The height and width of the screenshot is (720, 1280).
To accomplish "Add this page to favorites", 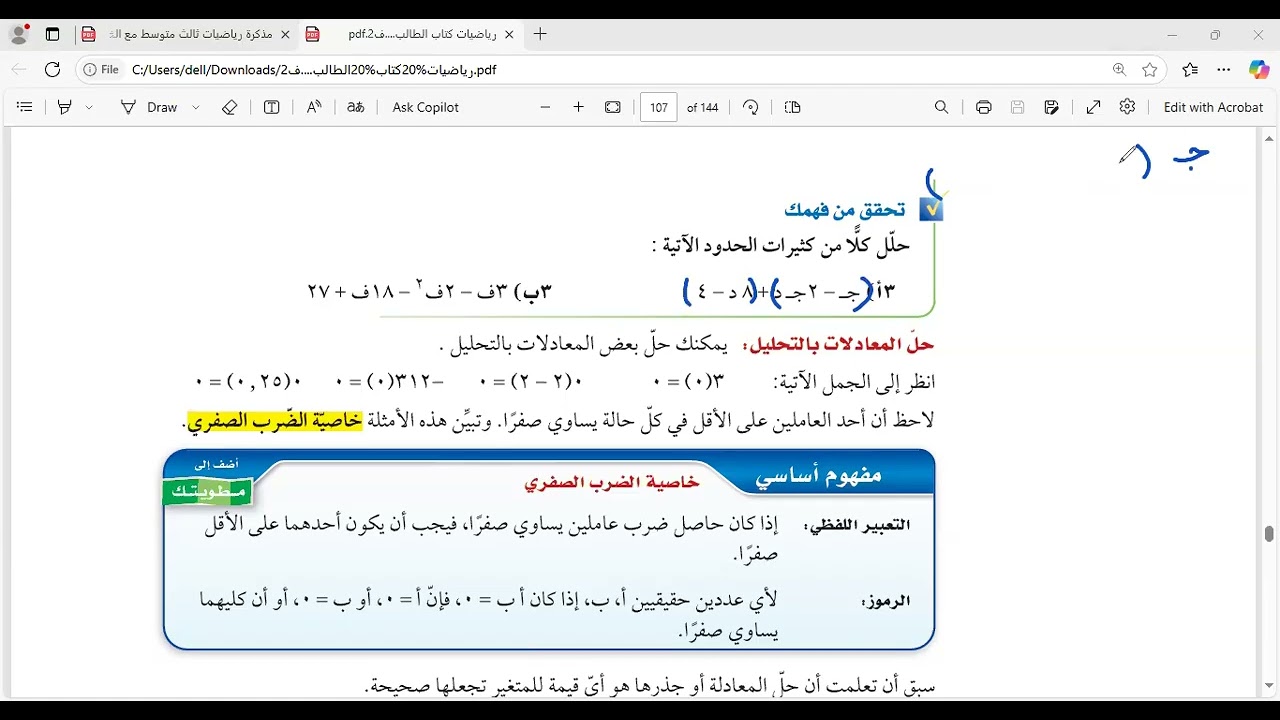I will tap(1150, 70).
